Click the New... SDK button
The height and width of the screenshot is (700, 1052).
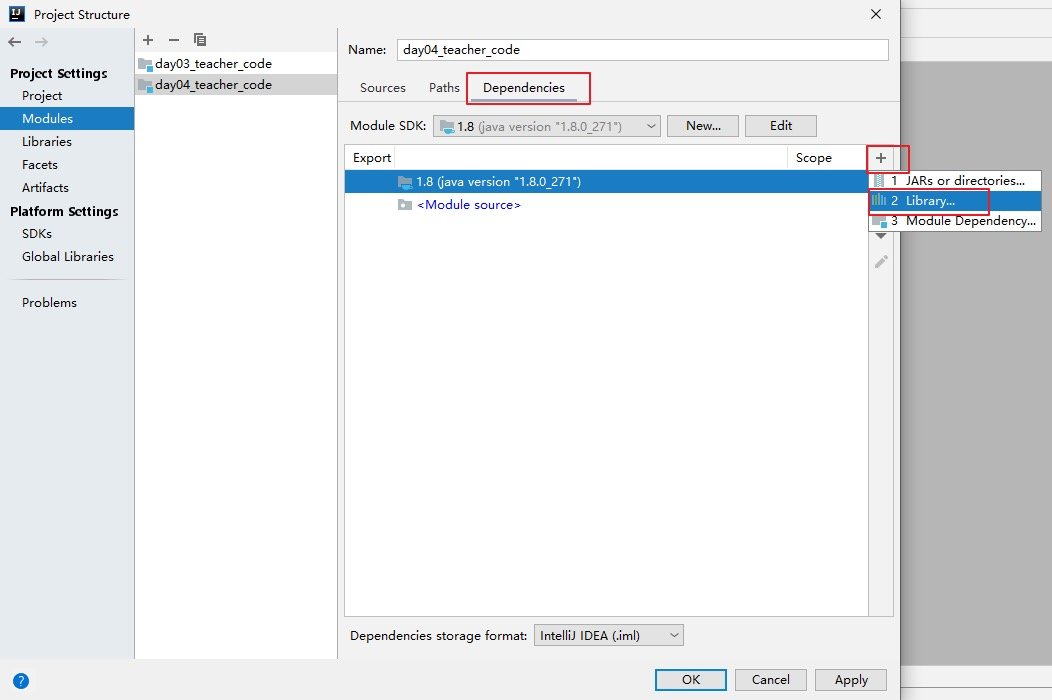tap(702, 126)
